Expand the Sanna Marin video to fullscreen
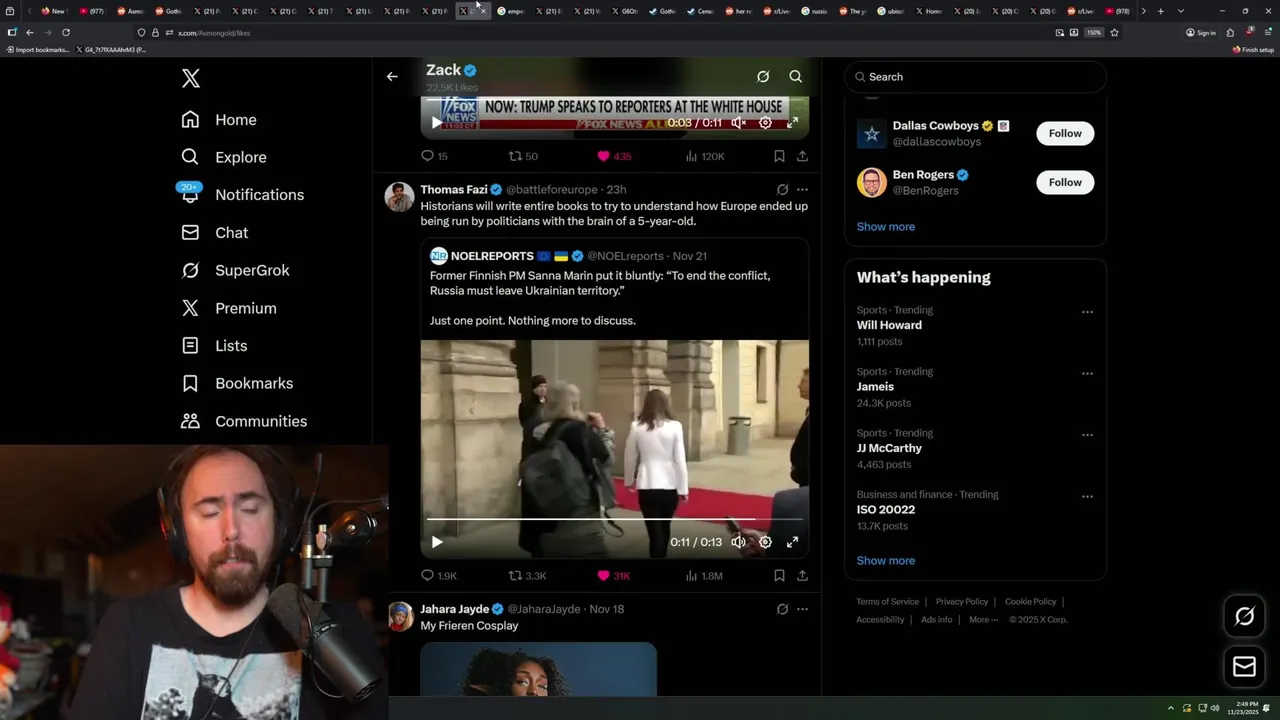 pyautogui.click(x=792, y=542)
